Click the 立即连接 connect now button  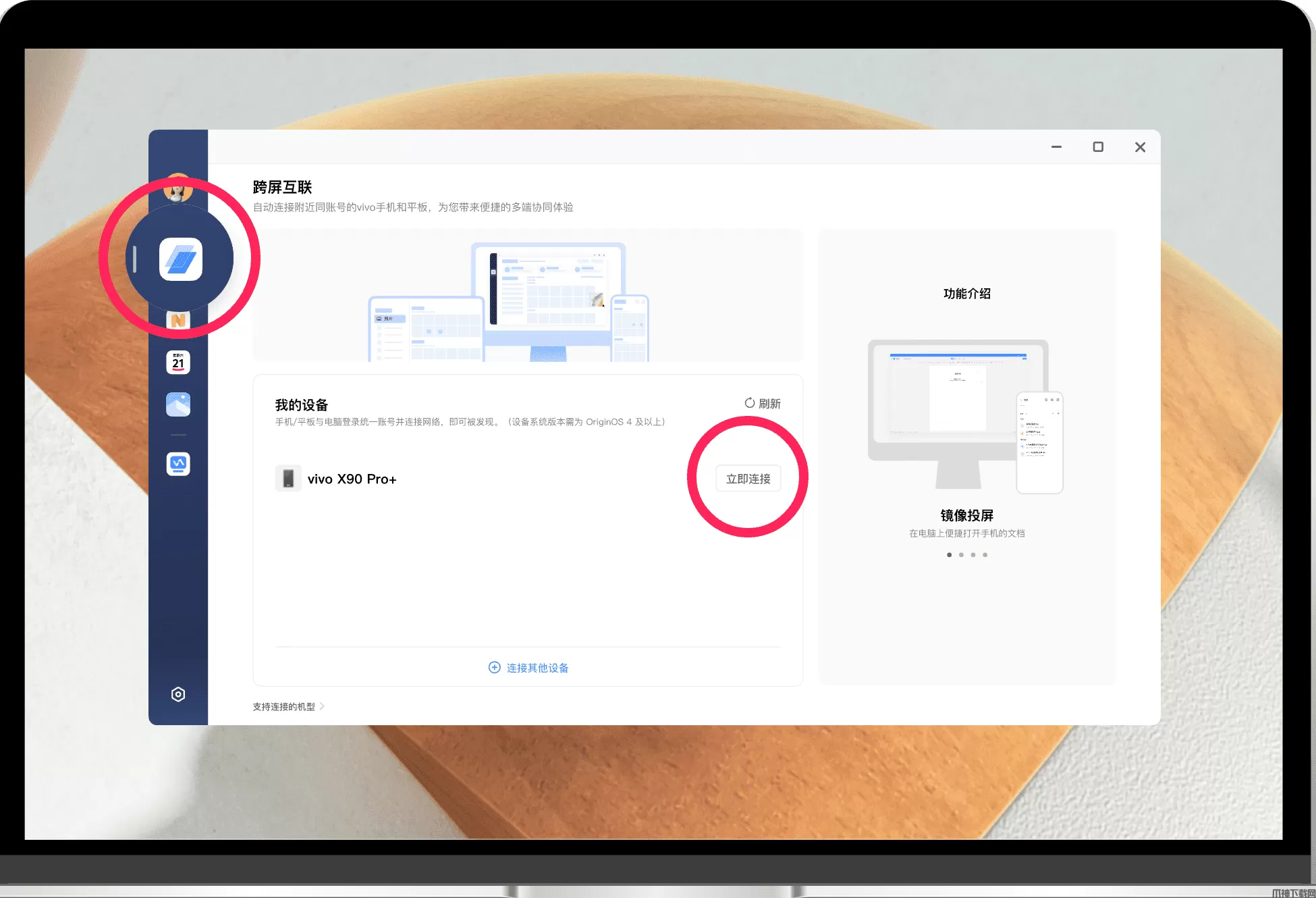tap(748, 479)
